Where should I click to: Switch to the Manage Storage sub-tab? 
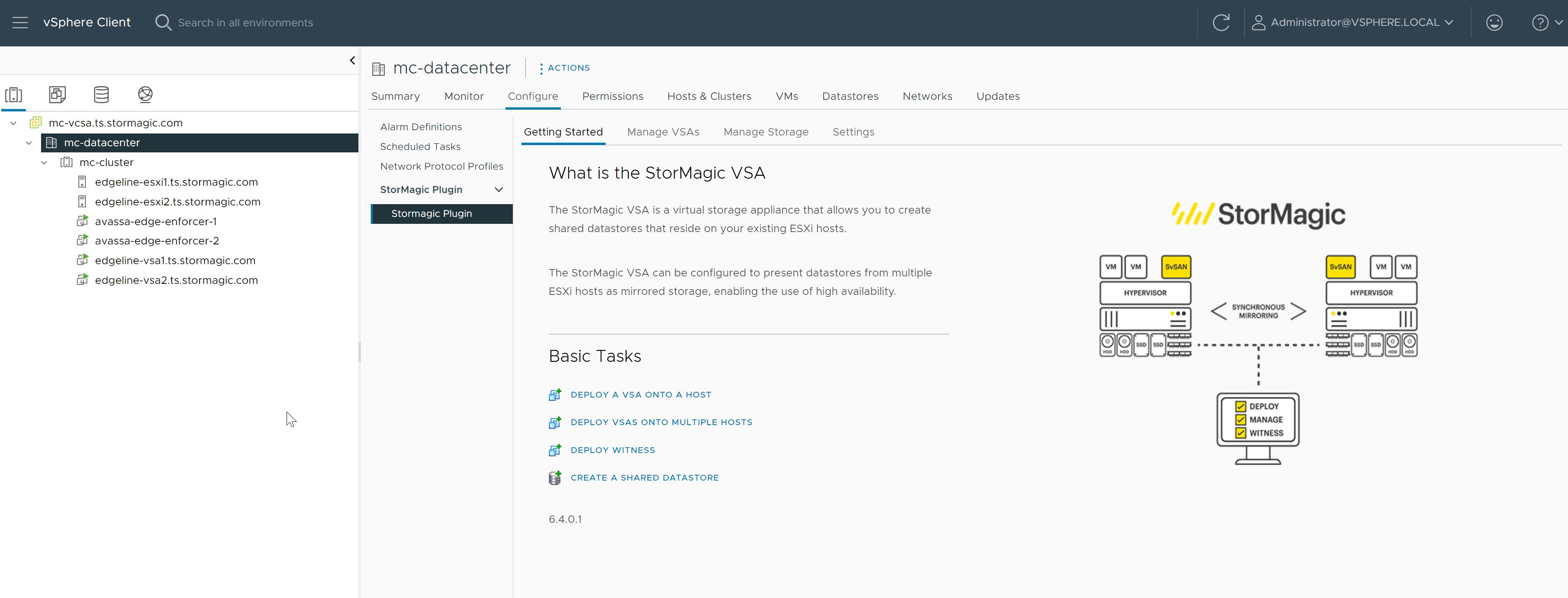tap(766, 132)
